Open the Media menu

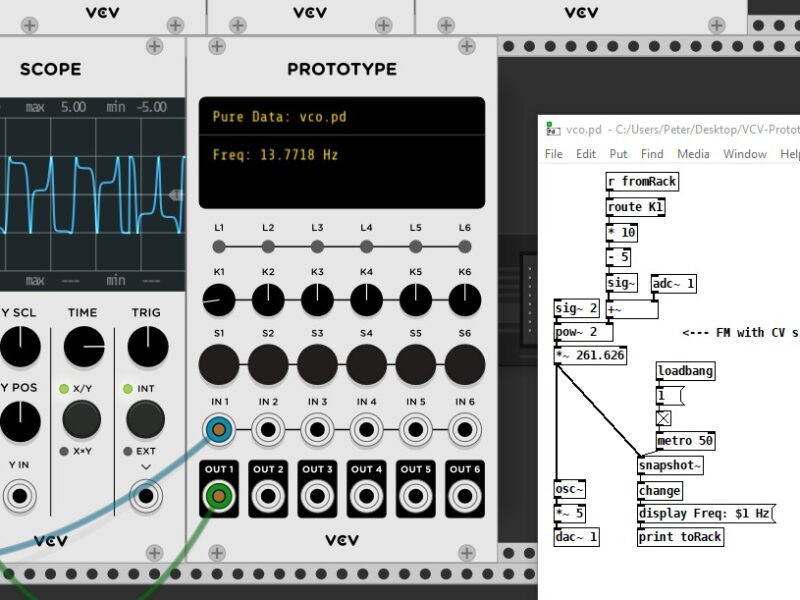pyautogui.click(x=693, y=154)
